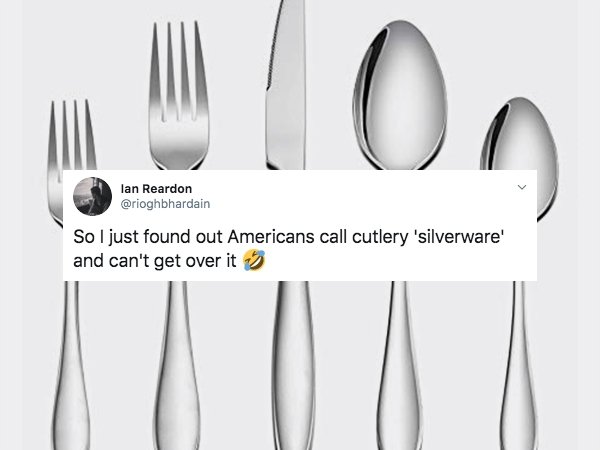
Task: Click the knife blade image
Action: coord(286,85)
